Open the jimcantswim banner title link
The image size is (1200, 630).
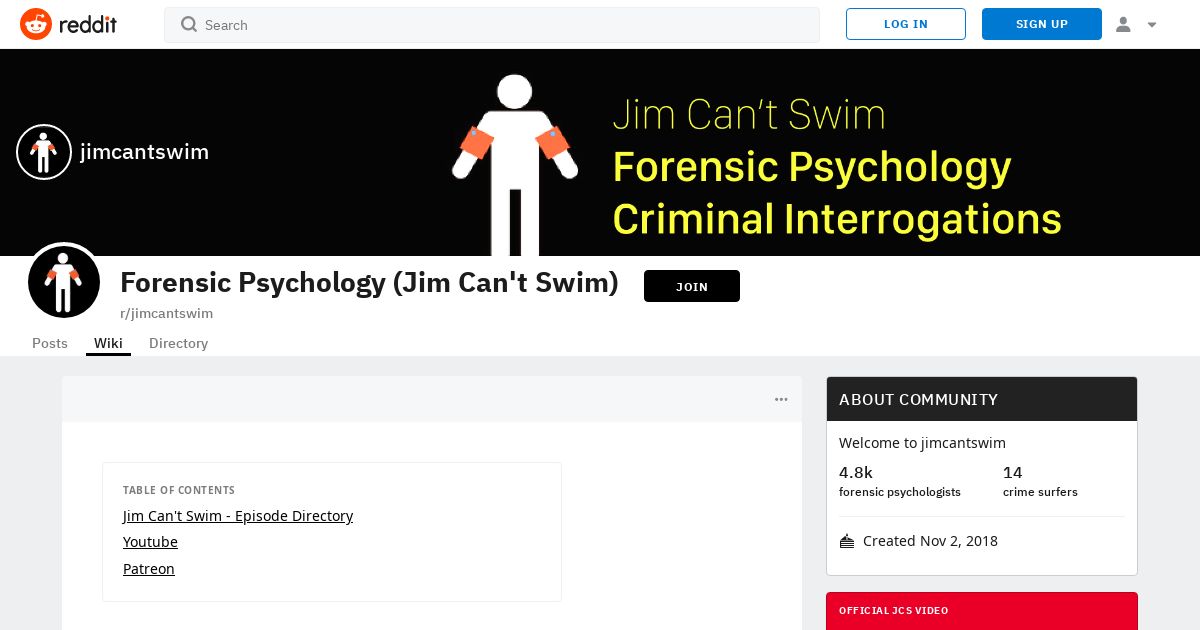coord(144,152)
